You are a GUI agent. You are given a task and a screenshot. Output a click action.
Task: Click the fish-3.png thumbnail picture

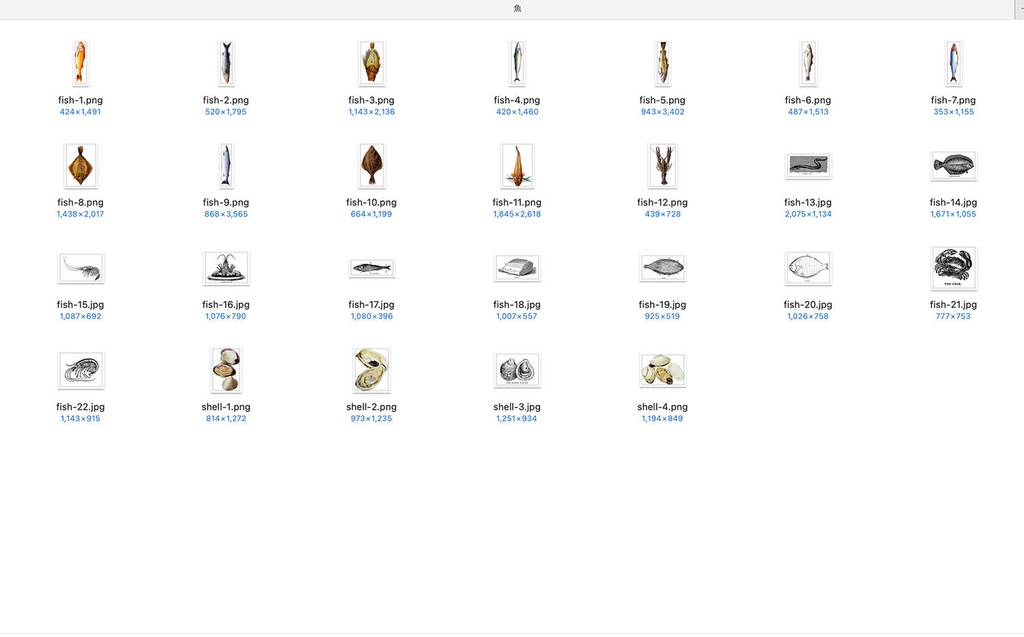pos(372,63)
